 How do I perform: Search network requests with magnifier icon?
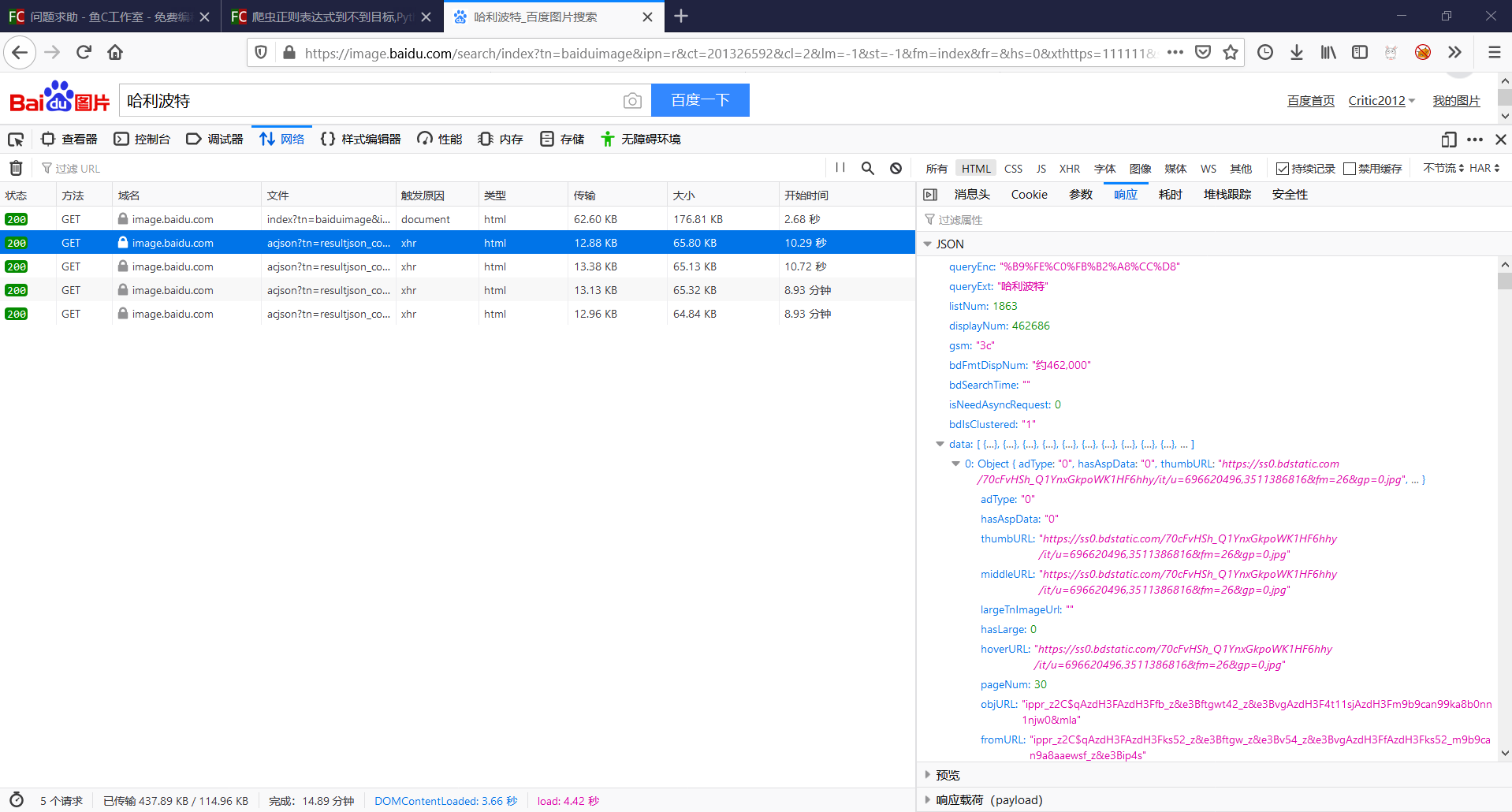(x=867, y=168)
